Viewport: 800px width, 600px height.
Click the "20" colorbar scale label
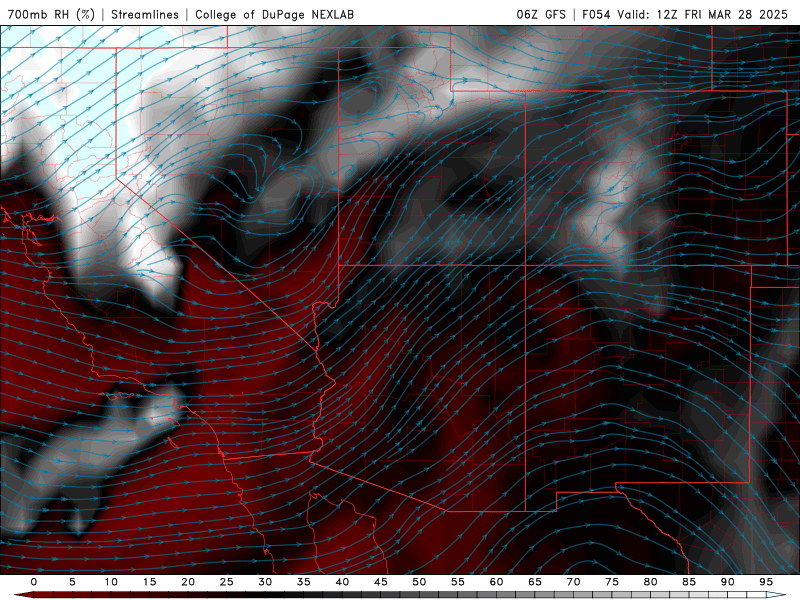pos(188,582)
